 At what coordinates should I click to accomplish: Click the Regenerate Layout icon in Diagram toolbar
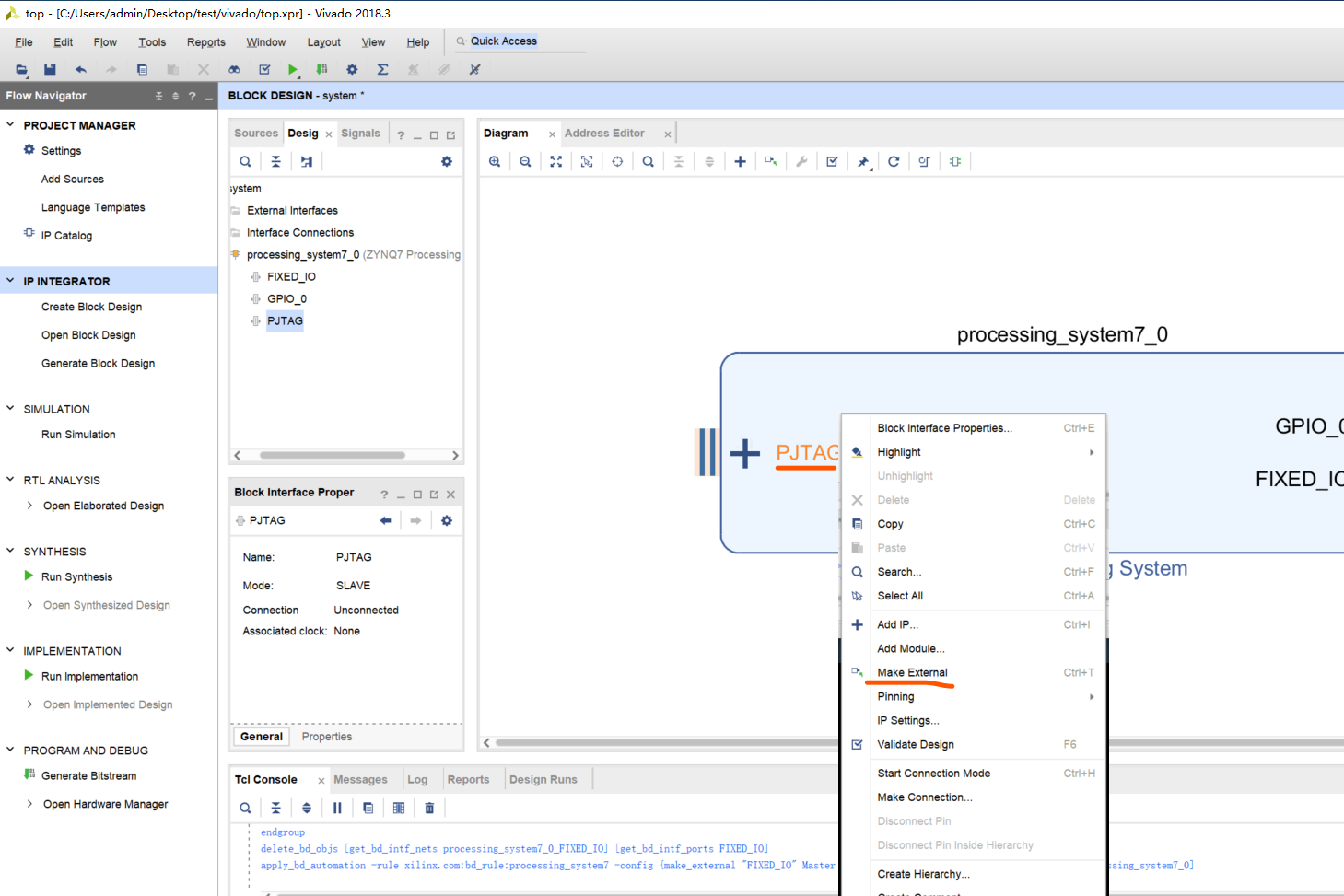tap(894, 161)
